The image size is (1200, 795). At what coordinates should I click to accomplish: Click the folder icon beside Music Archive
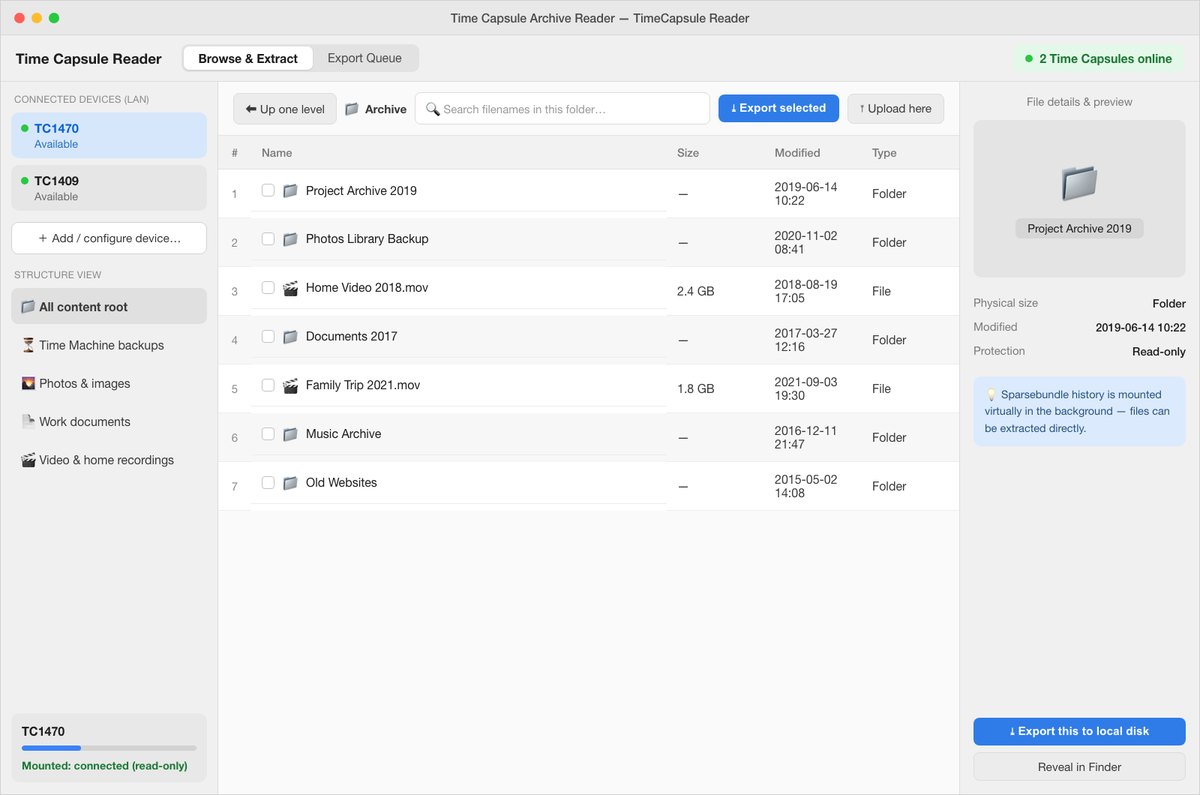click(x=290, y=434)
